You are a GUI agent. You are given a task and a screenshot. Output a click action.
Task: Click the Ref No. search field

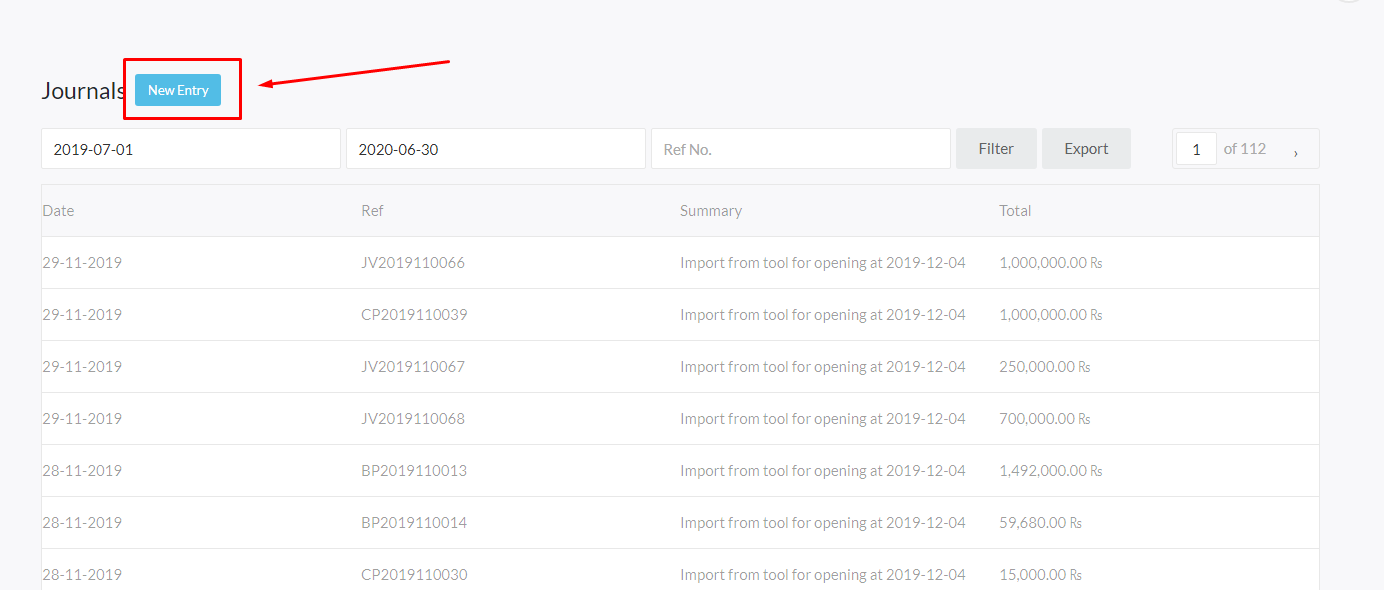(x=800, y=149)
